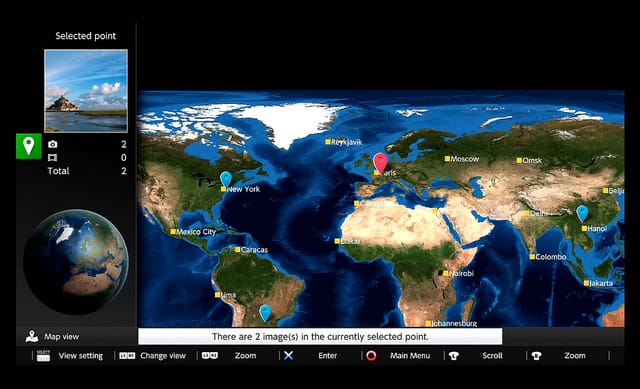Screen dimensions: 640x389
Task: Click the green location pin icon
Action: pos(29,146)
